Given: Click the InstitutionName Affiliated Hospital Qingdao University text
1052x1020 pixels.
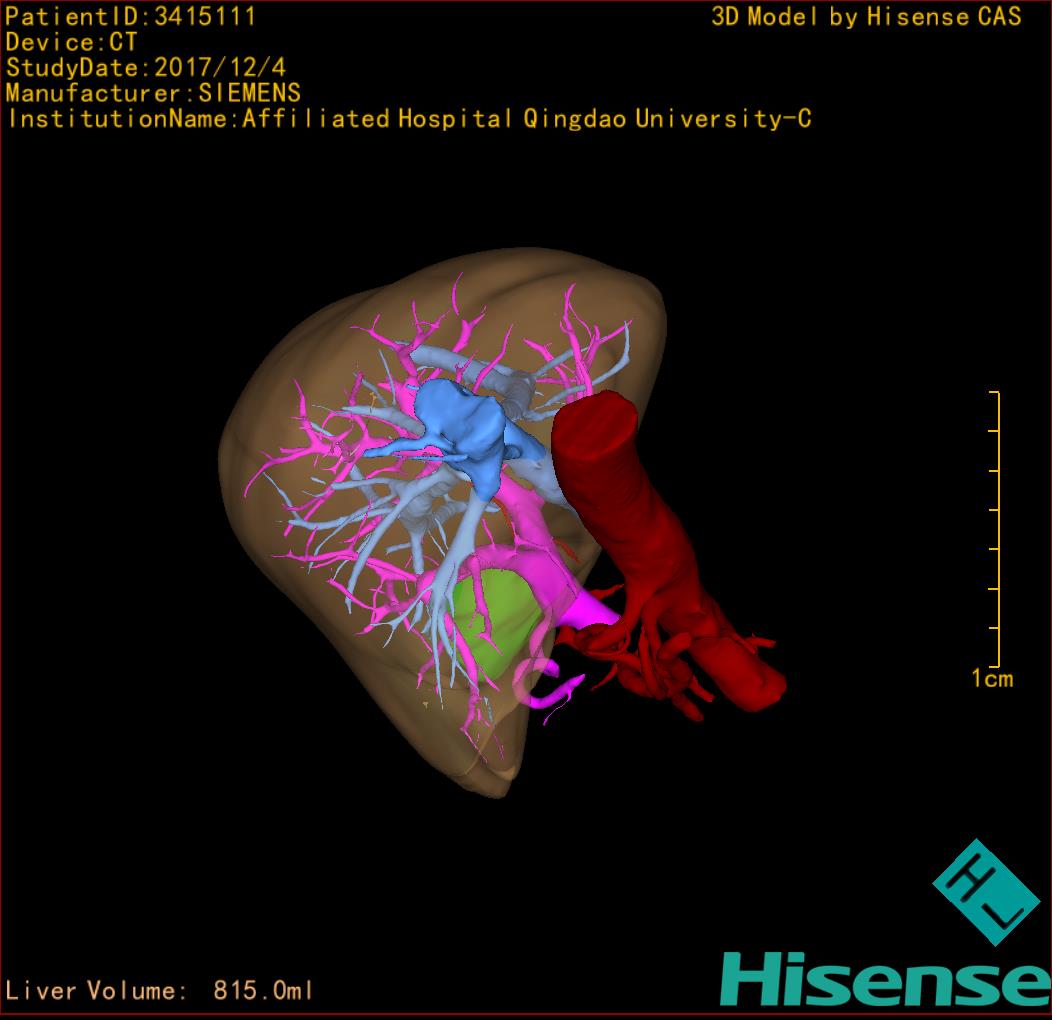Looking at the screenshot, I should [409, 119].
